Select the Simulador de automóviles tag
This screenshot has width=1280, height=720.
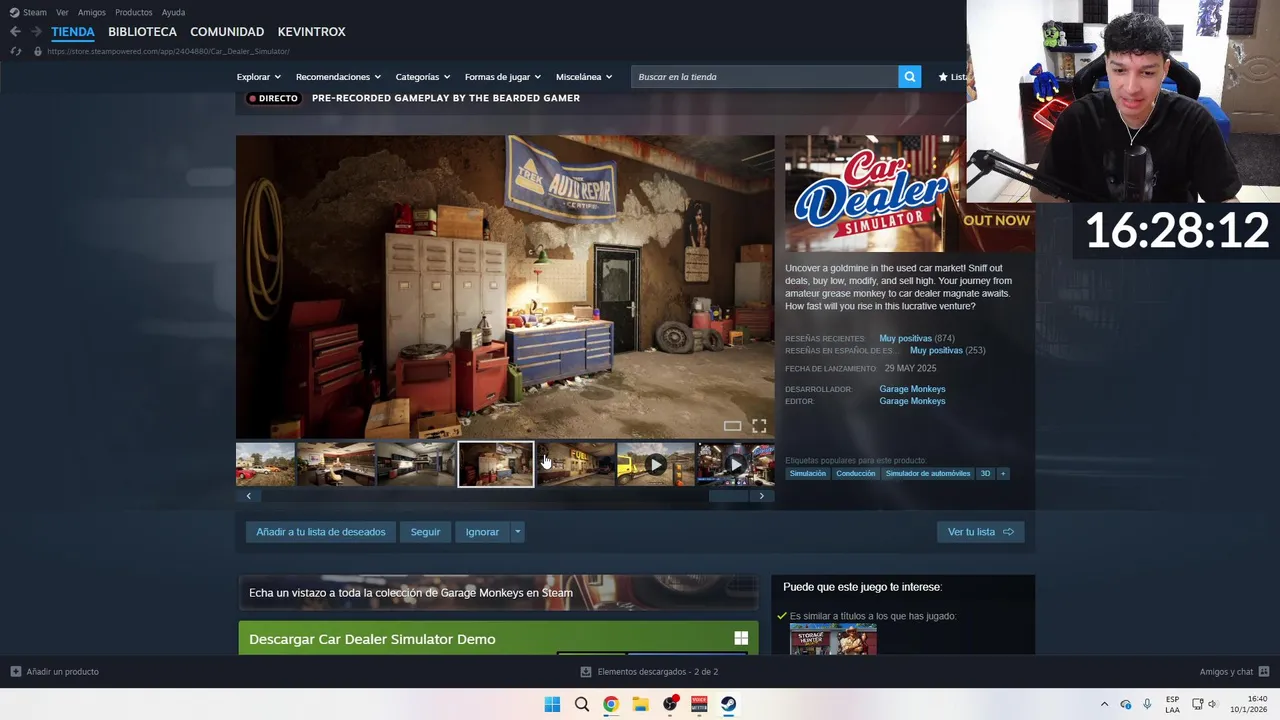click(x=928, y=473)
